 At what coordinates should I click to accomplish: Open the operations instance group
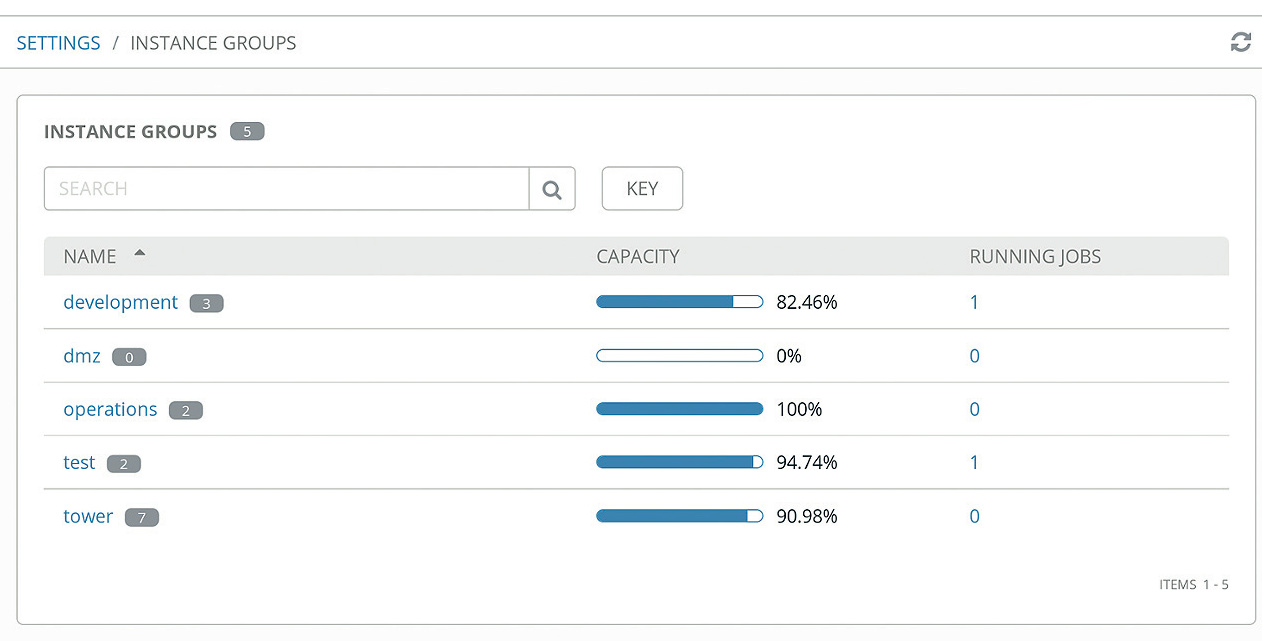coord(110,409)
